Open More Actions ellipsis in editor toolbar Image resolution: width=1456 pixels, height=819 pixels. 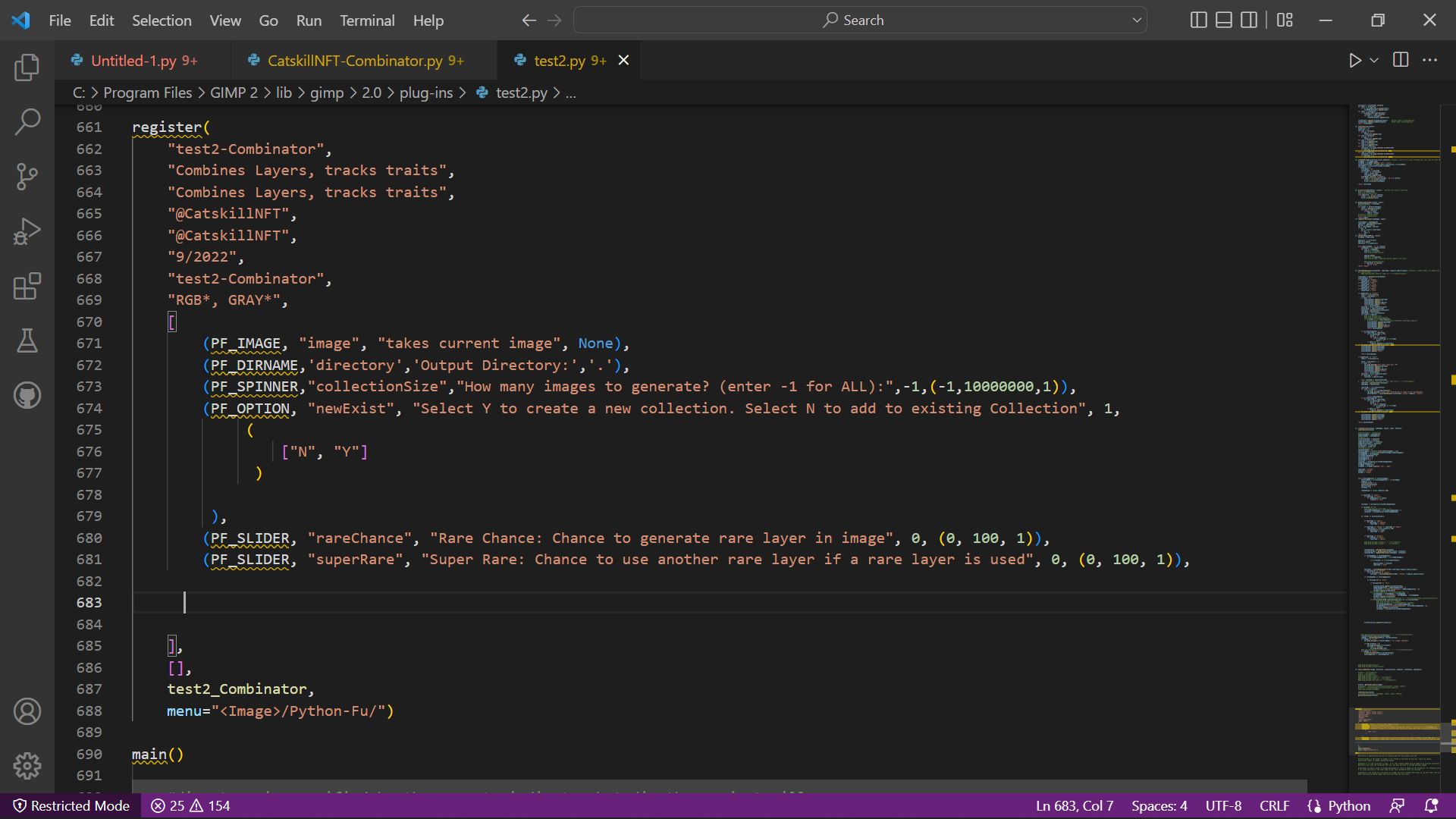tap(1430, 60)
